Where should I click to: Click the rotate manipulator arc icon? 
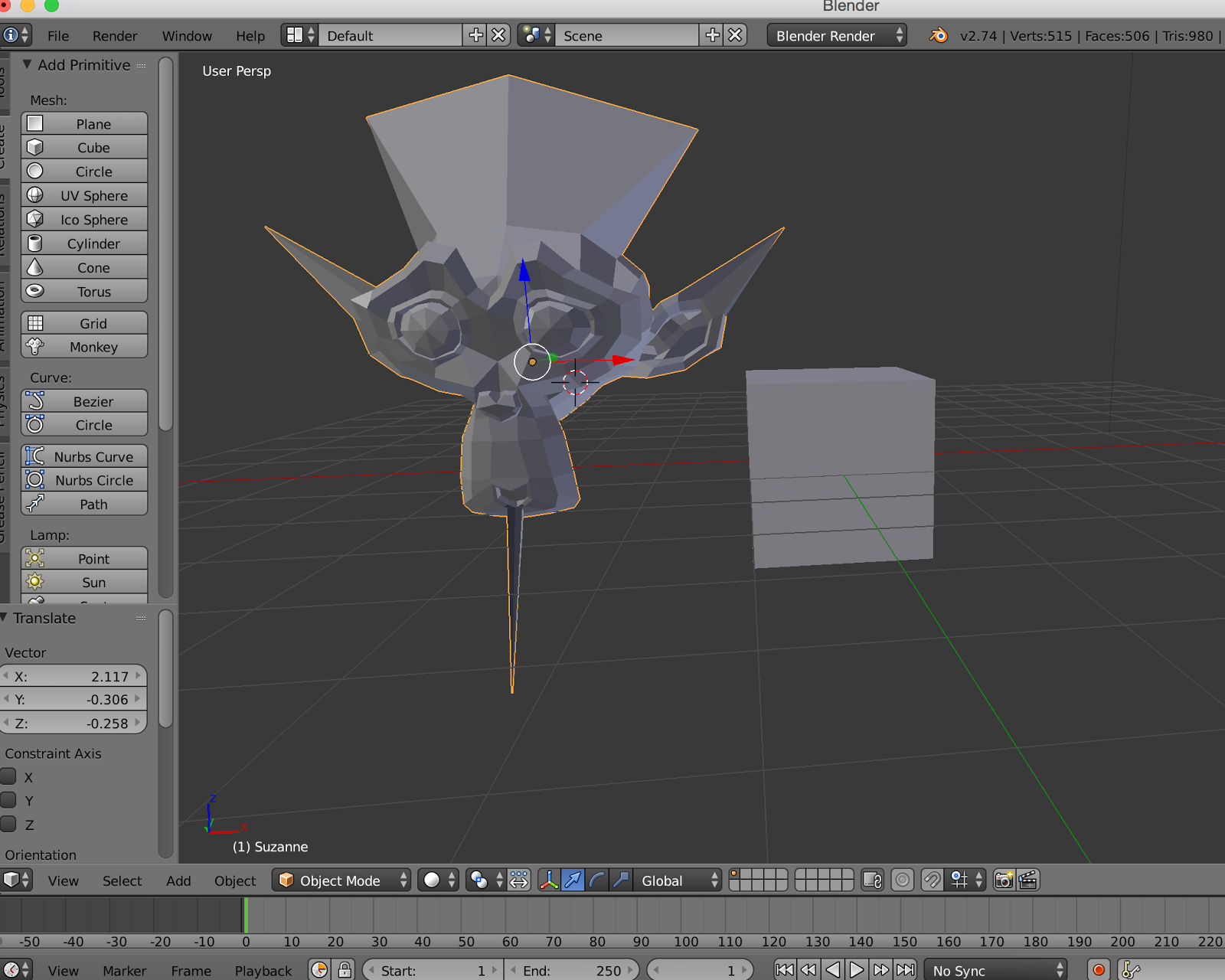[x=597, y=880]
